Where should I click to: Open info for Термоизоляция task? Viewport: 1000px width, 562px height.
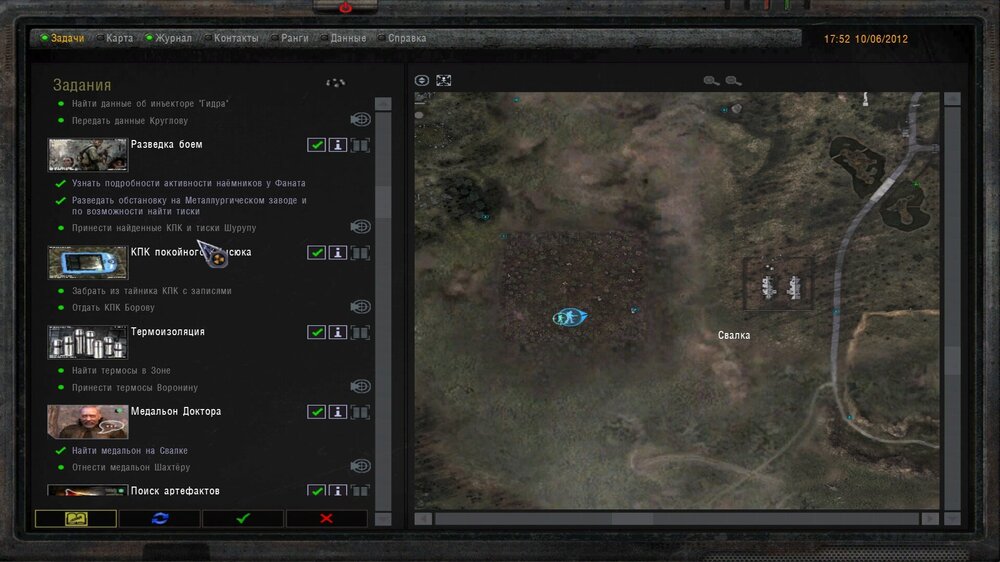[x=338, y=332]
